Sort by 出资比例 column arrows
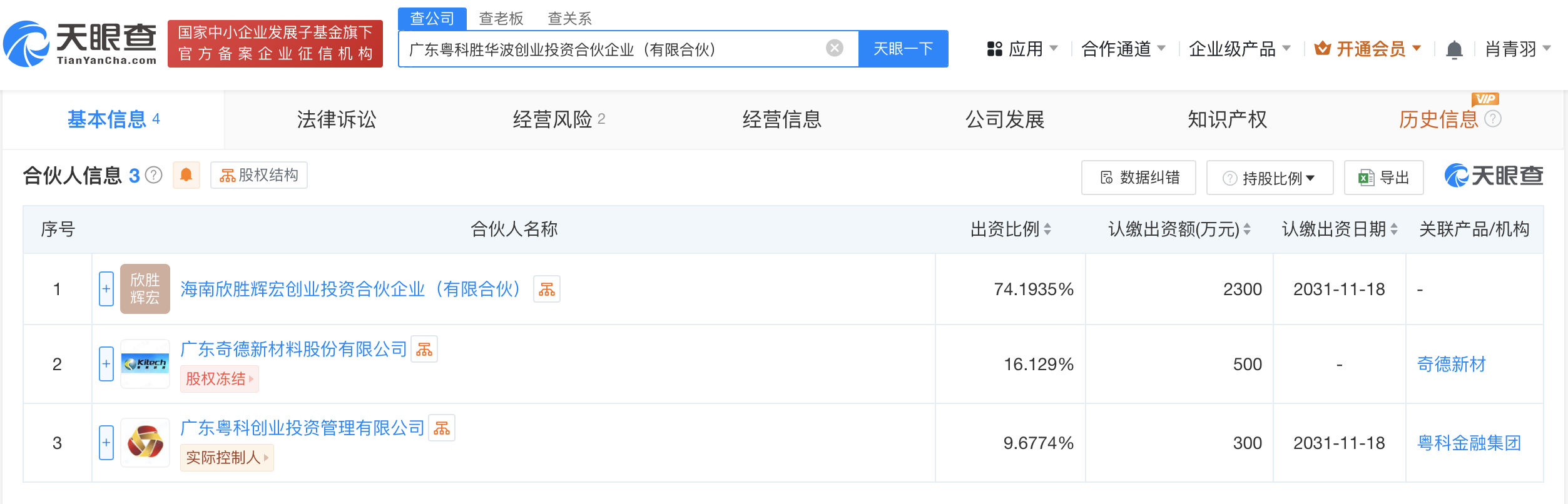1568x504 pixels. [x=1047, y=229]
